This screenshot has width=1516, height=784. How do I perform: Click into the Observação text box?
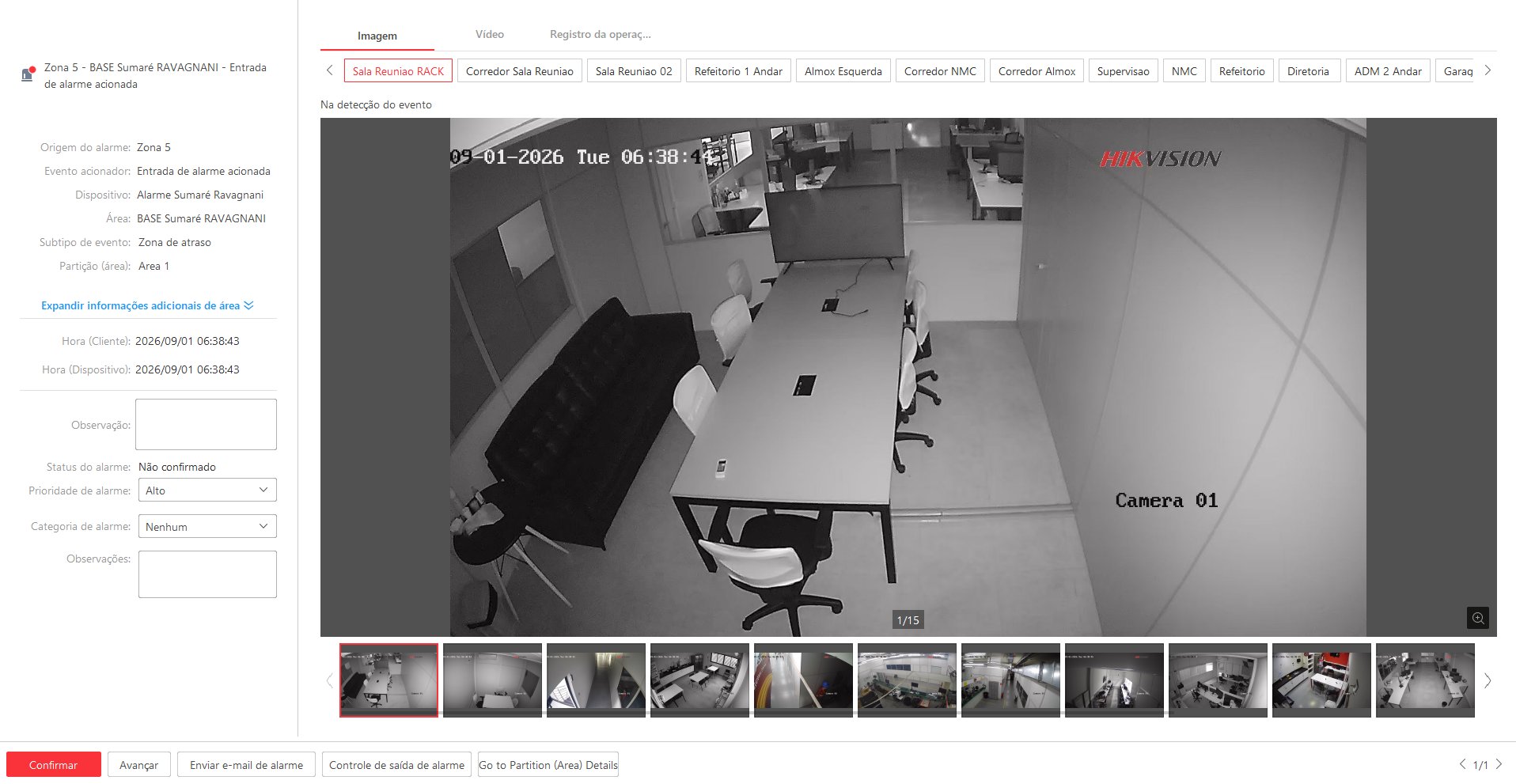206,424
